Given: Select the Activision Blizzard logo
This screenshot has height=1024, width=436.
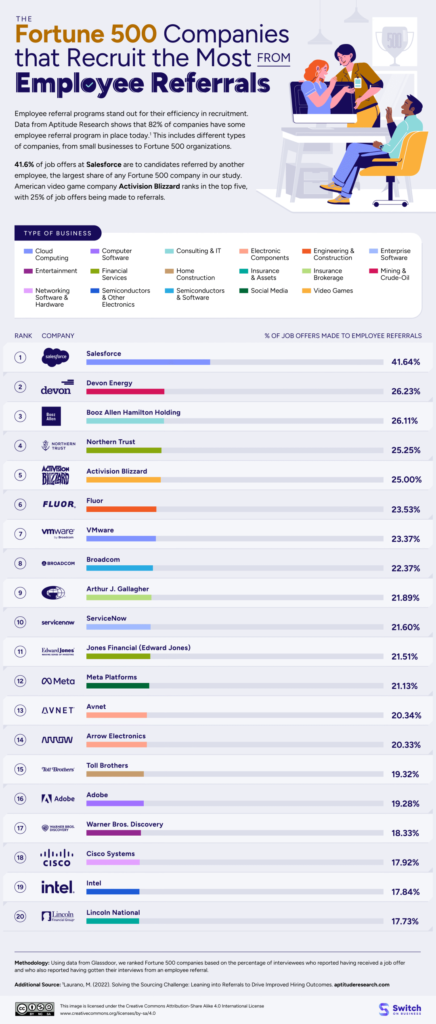Looking at the screenshot, I should (x=55, y=475).
